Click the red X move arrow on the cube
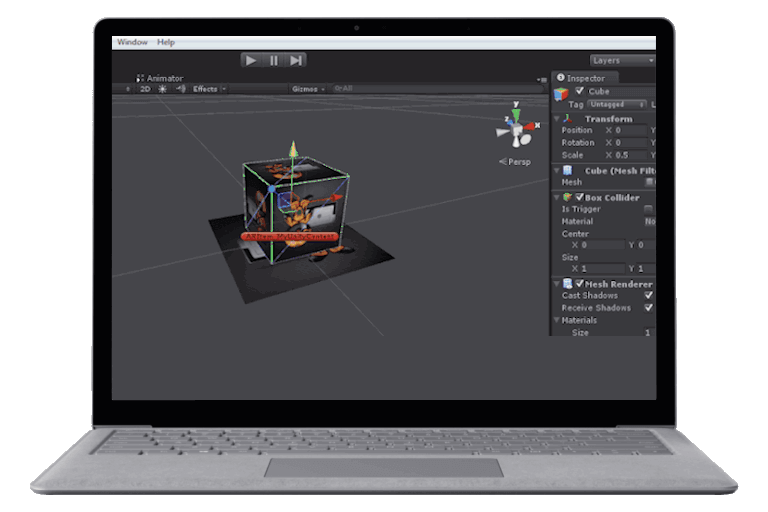Screen dimensions: 768x512 335,197
